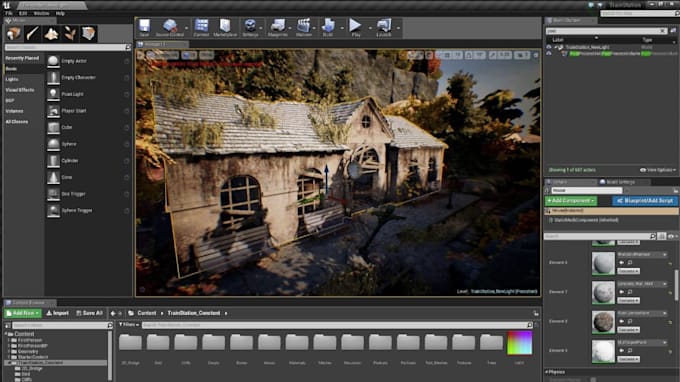Select the Geometry Editing mode icon

tap(88, 33)
